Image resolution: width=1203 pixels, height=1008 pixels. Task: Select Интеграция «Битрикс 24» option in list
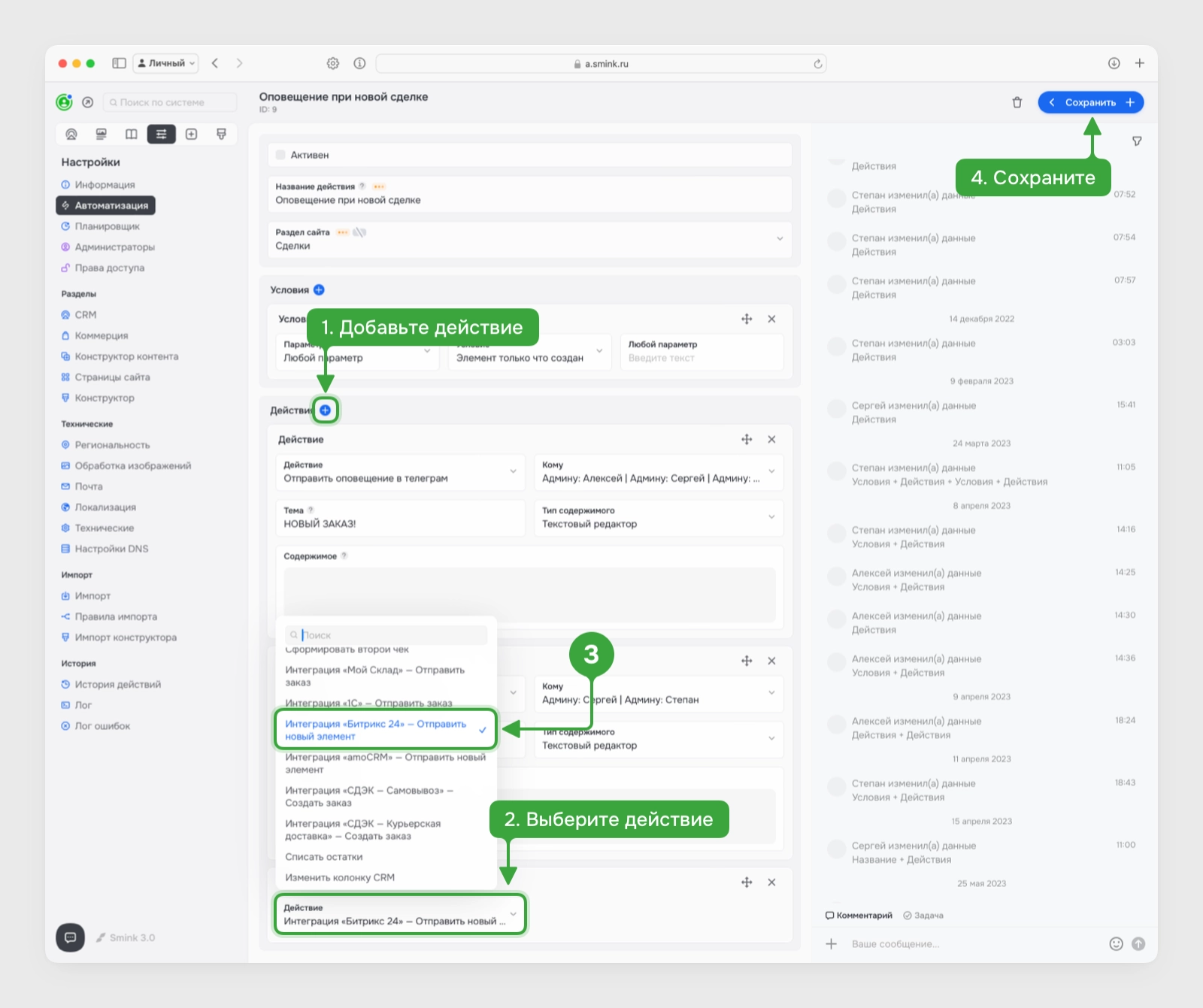(386, 730)
